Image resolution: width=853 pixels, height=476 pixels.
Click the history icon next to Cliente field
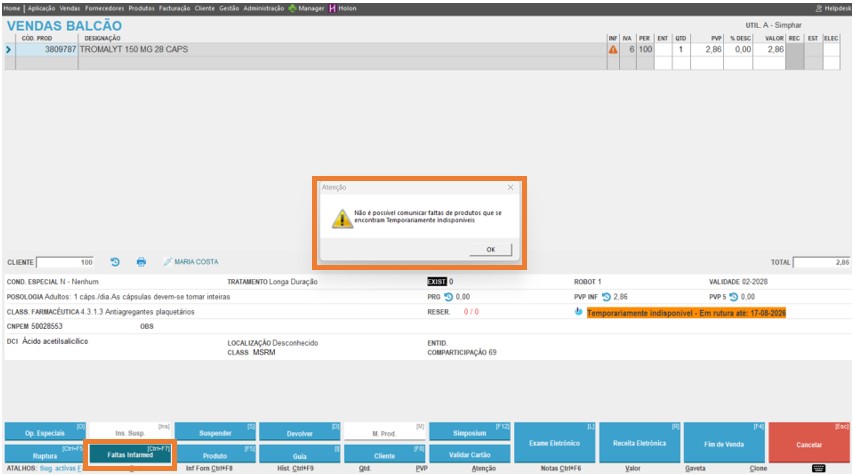coord(115,262)
